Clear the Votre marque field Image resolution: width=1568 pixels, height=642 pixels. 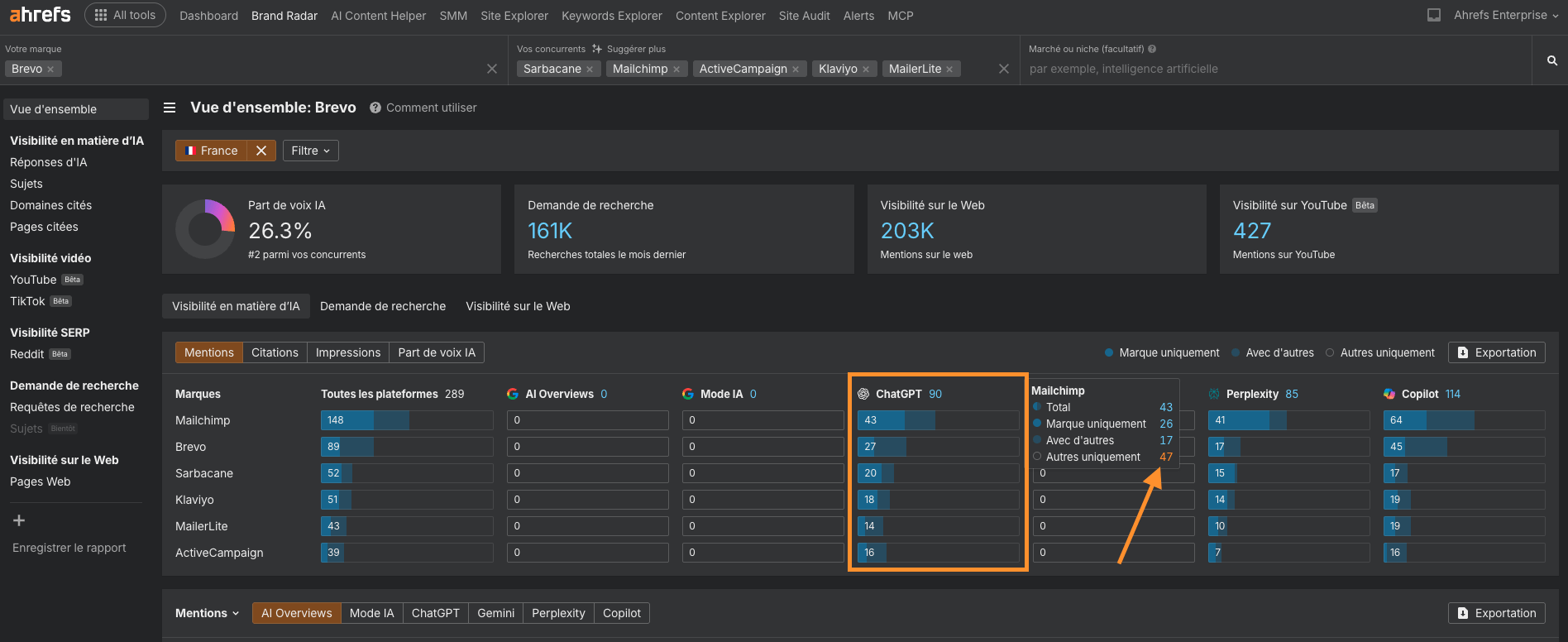click(492, 69)
